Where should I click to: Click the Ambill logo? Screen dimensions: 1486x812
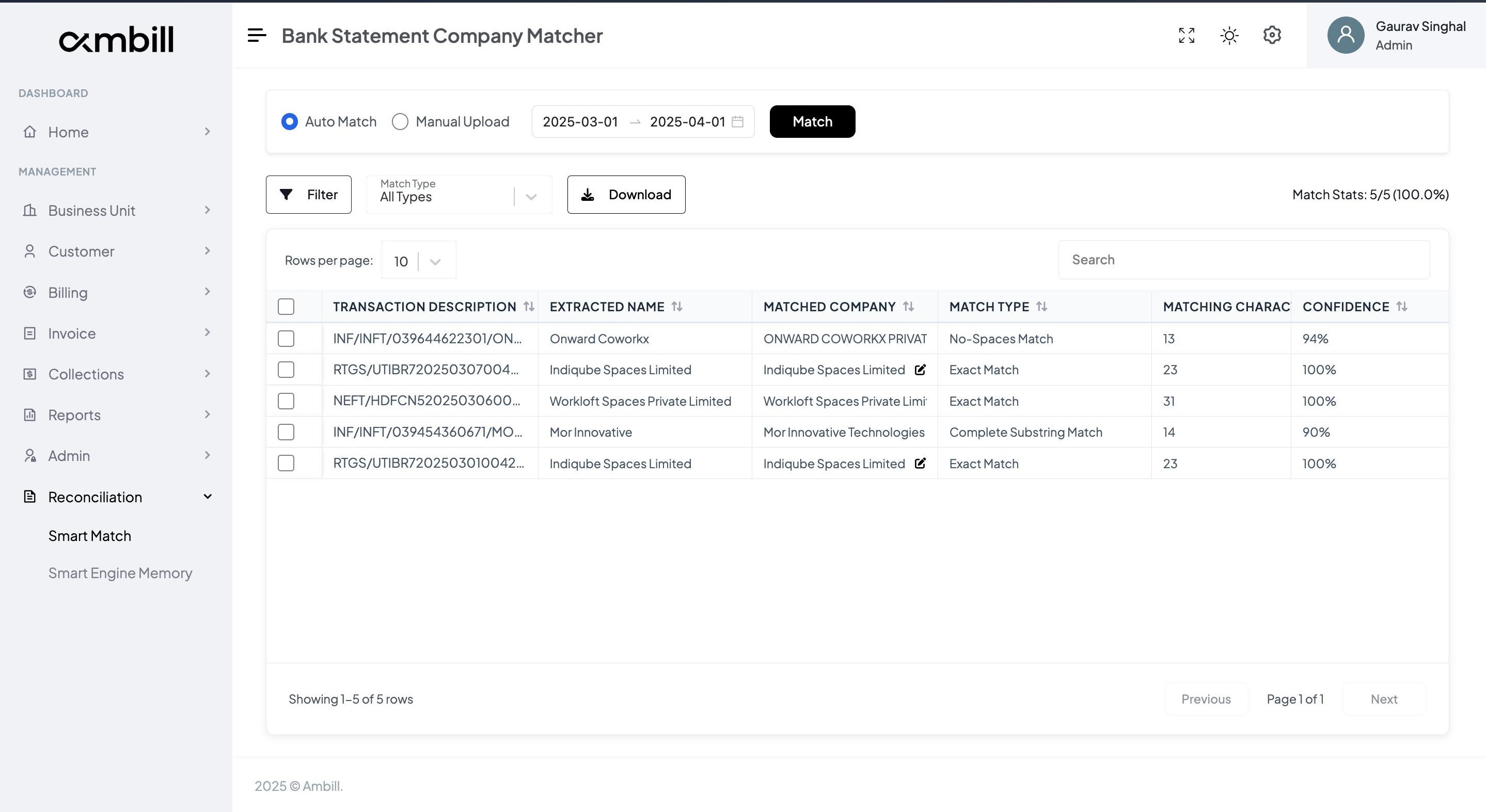[x=116, y=39]
